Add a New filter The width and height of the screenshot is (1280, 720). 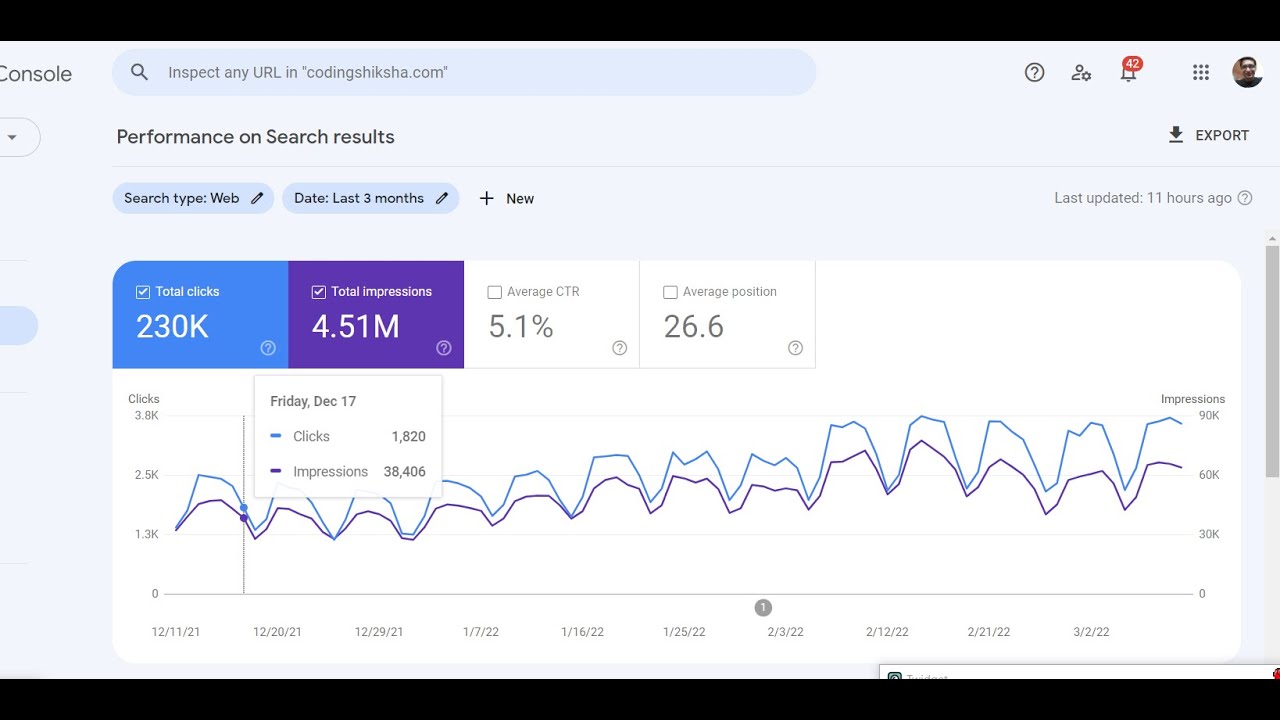click(x=507, y=198)
